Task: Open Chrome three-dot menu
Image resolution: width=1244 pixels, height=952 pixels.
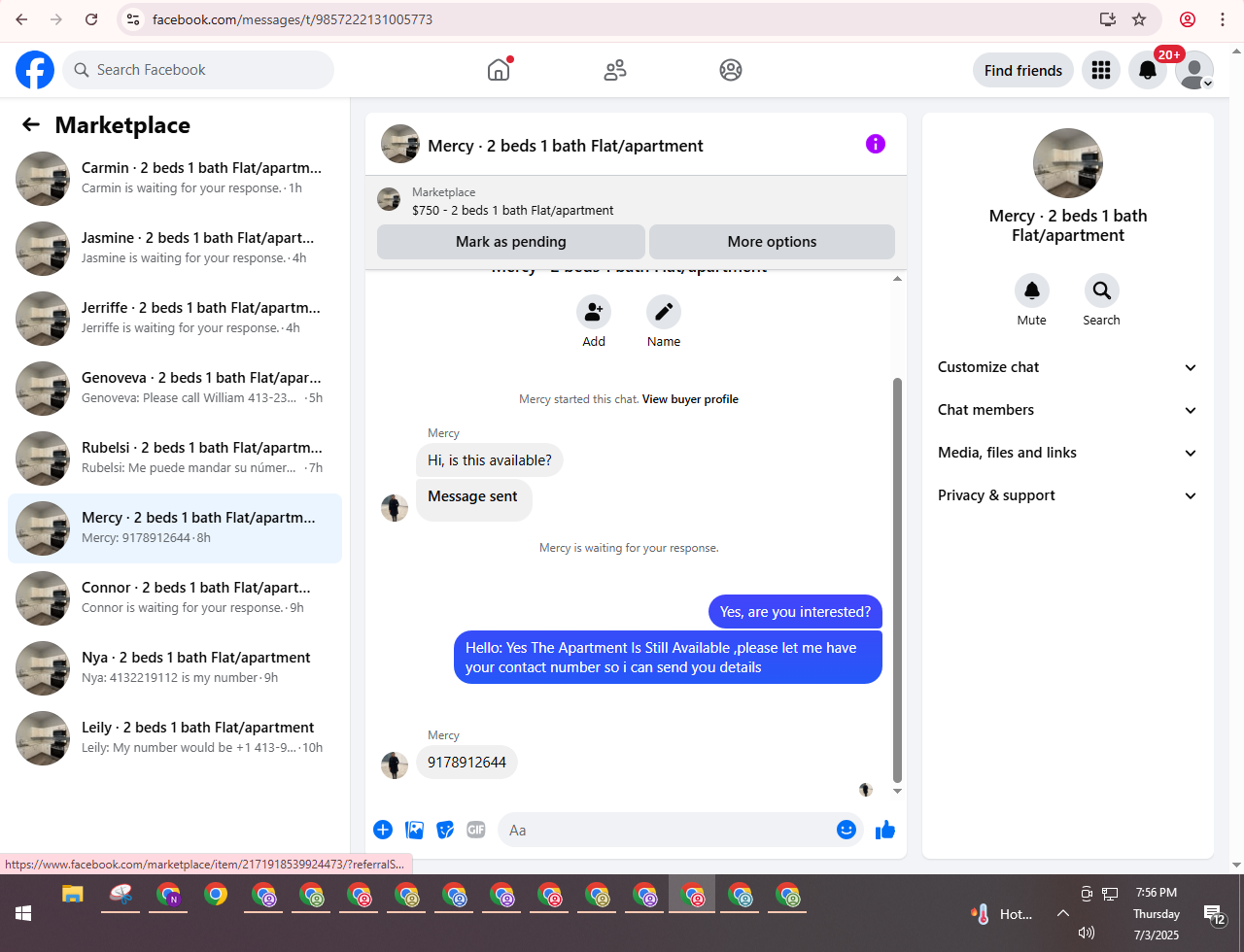Action: [x=1223, y=19]
